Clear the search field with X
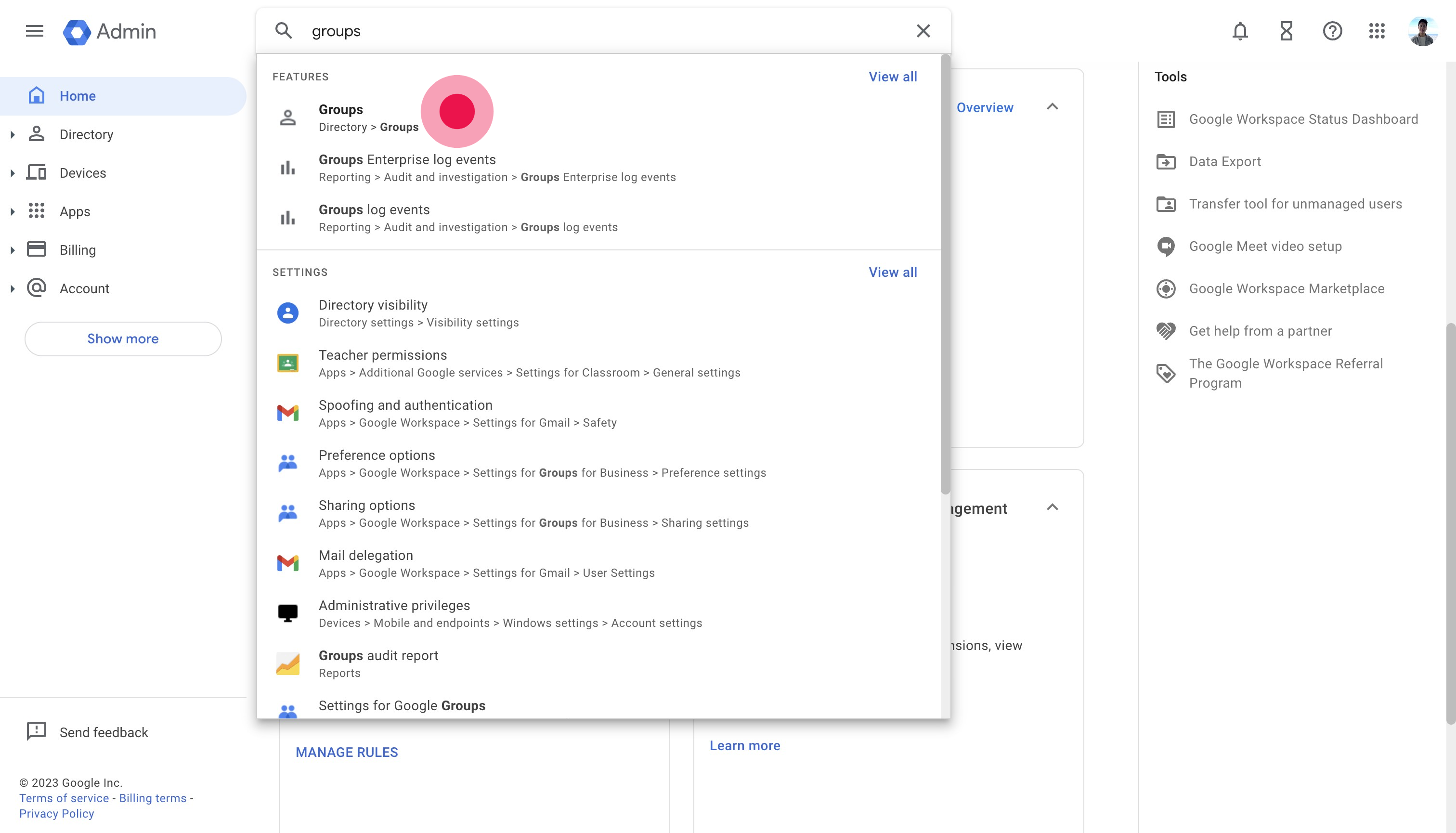The height and width of the screenshot is (833, 1456). point(923,31)
